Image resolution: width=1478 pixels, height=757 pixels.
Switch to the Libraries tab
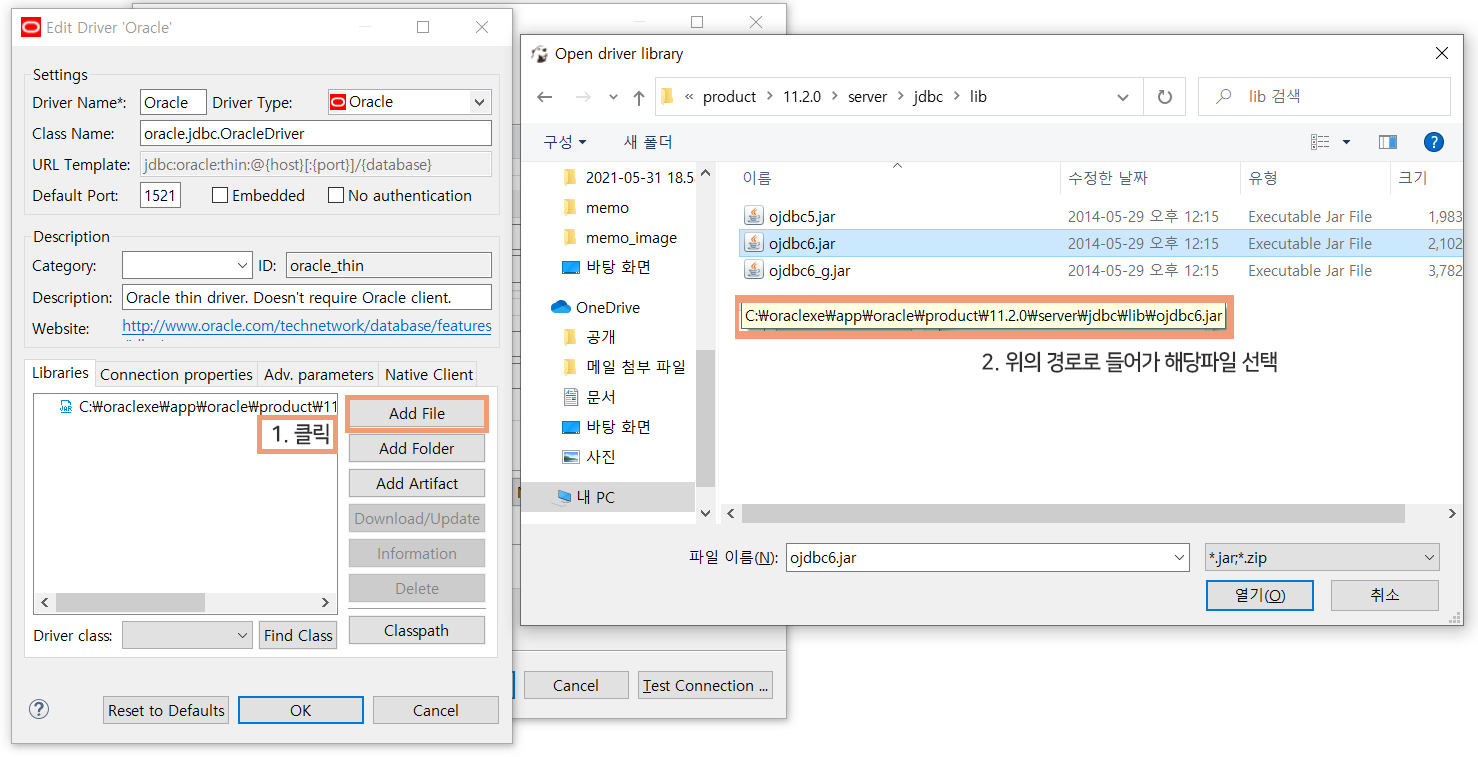click(60, 372)
